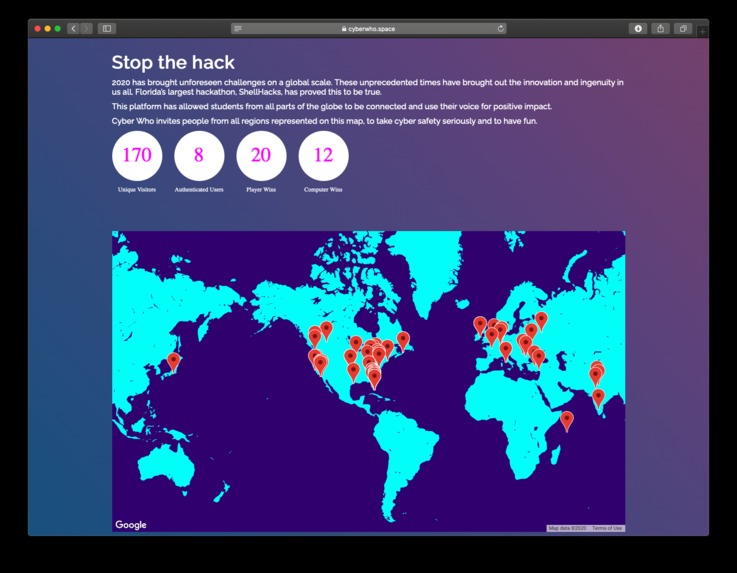Click the northernmost marker in Eastern Europe
Viewport: 737px width, 573px height.
(541, 322)
